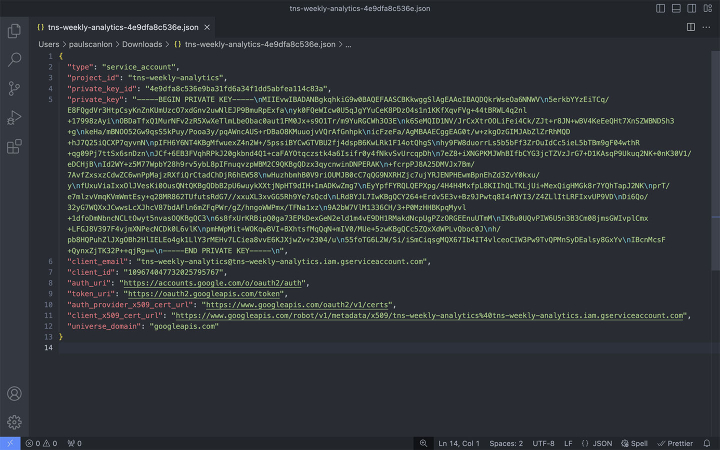Click the Prettier formatter status item

point(675,443)
